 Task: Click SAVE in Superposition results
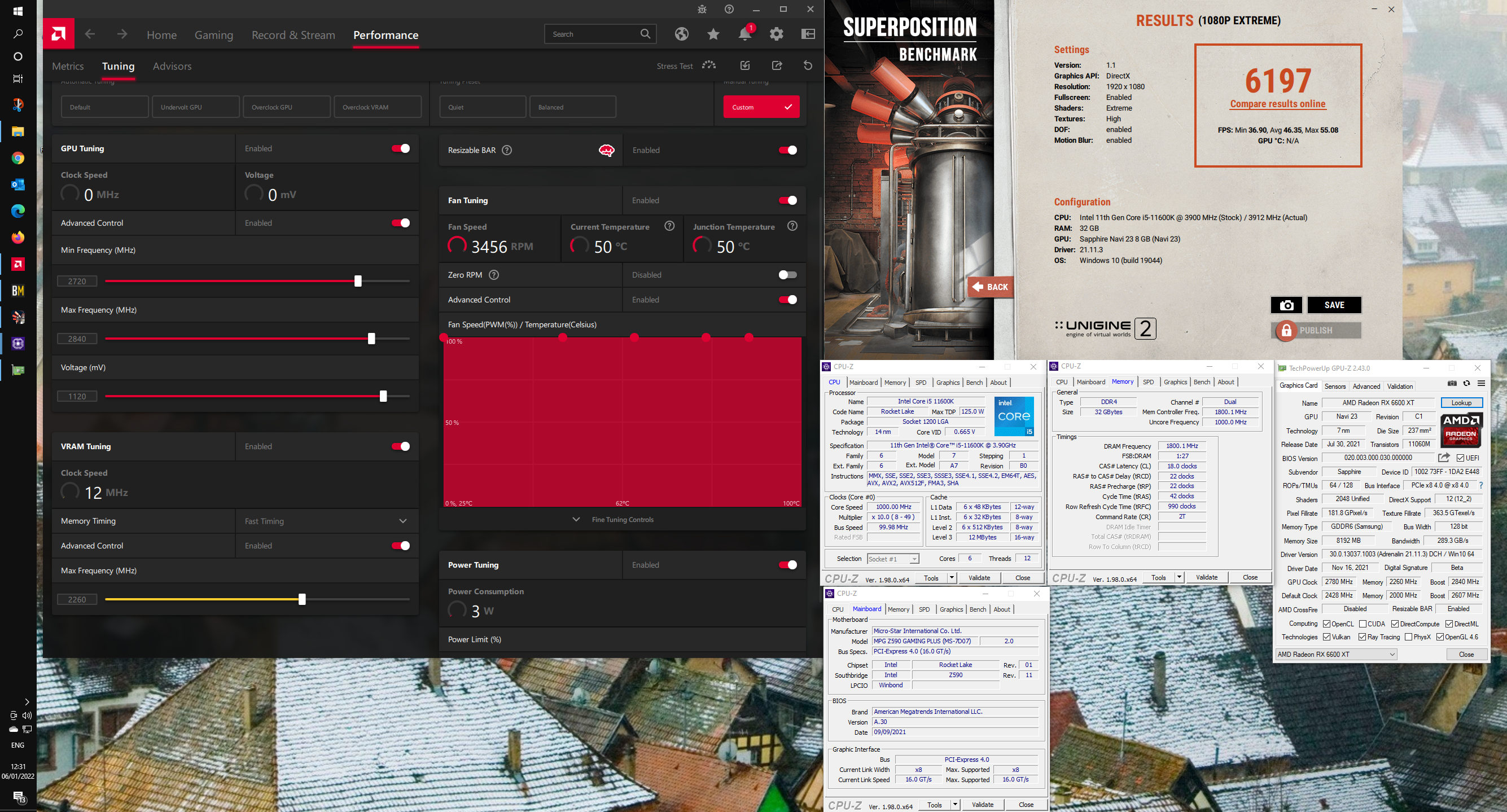coord(1334,305)
